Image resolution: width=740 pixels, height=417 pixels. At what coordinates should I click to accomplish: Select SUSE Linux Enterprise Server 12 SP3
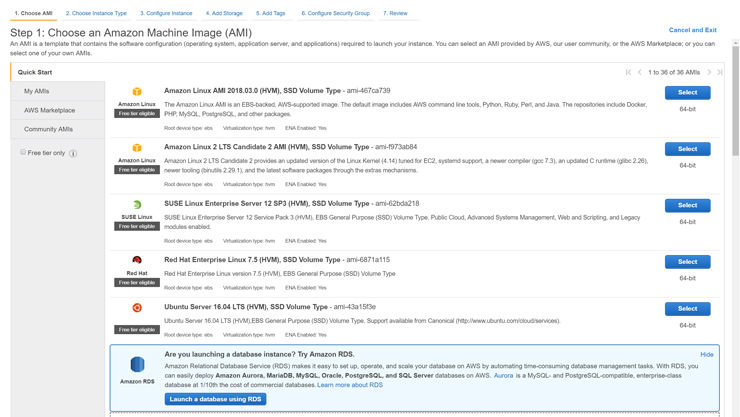pos(688,205)
